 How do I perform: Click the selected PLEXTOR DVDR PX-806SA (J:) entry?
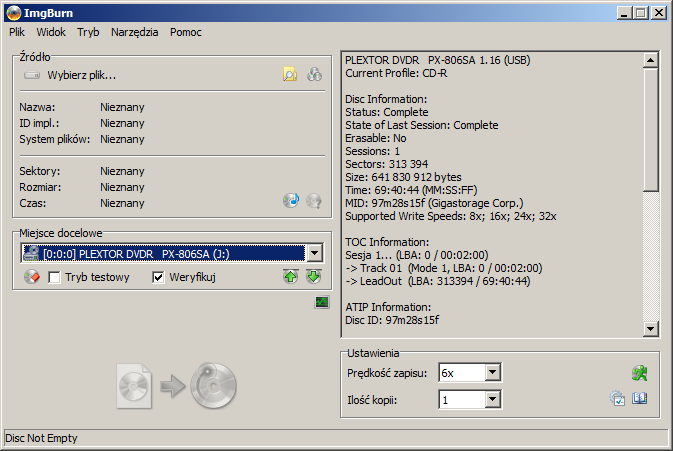(x=163, y=253)
